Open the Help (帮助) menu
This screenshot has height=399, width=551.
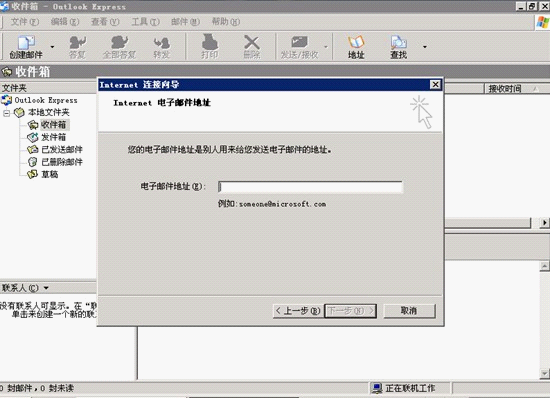click(226, 22)
